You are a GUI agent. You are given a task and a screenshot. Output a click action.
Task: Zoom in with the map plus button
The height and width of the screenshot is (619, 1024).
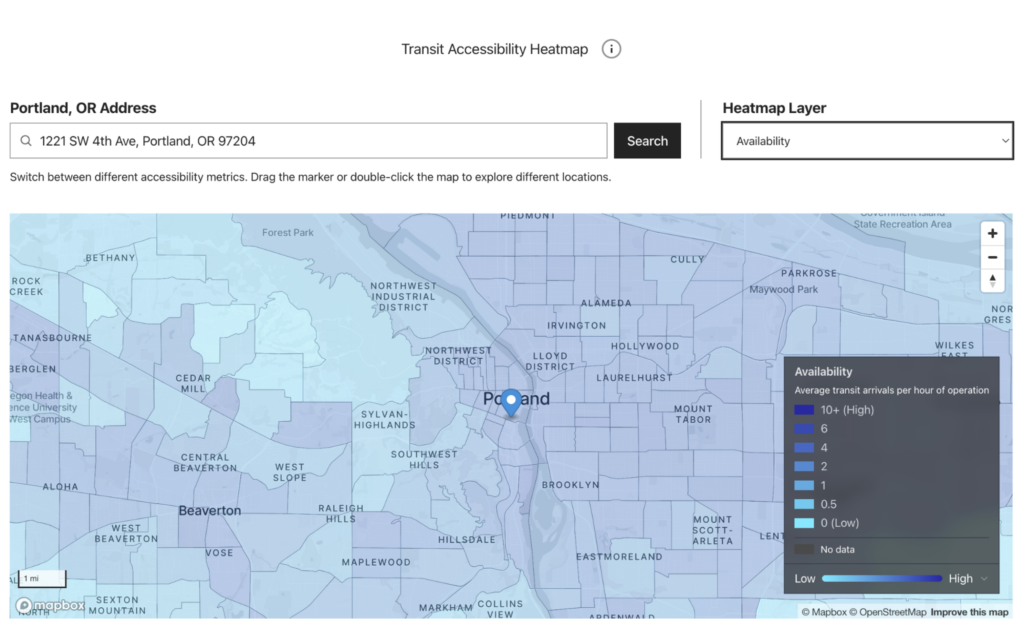pyautogui.click(x=992, y=233)
